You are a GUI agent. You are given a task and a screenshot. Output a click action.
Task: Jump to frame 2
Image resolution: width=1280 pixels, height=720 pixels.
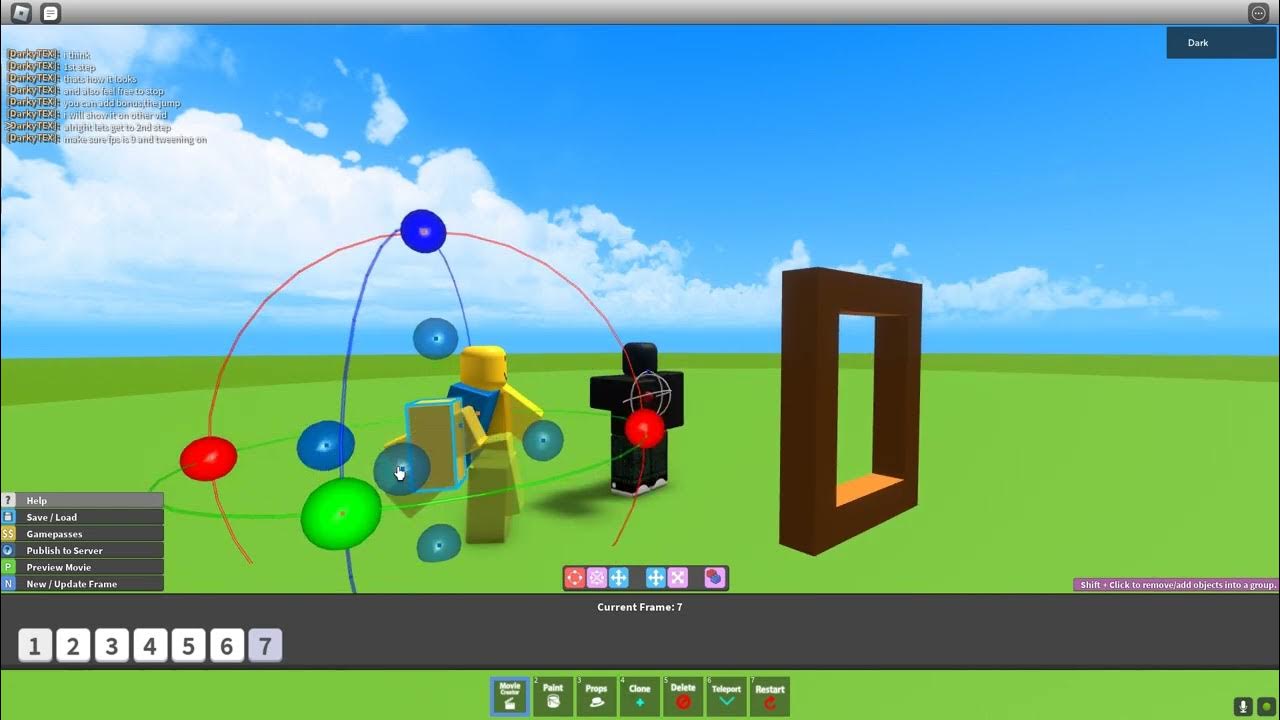[73, 646]
